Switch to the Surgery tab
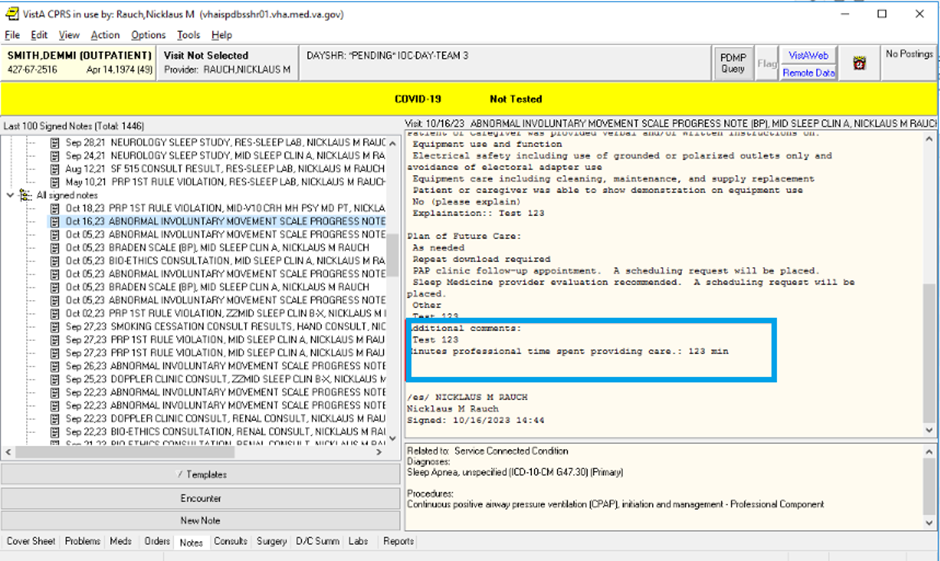The height and width of the screenshot is (561, 940). [272, 541]
